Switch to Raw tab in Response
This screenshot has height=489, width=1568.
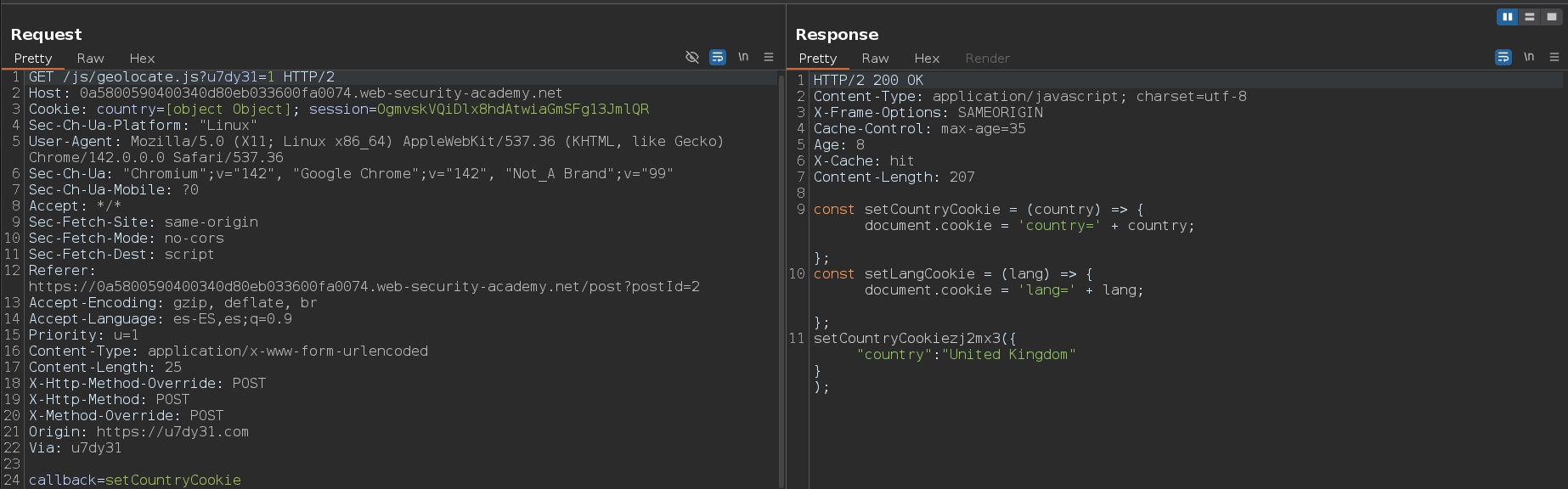pyautogui.click(x=875, y=59)
